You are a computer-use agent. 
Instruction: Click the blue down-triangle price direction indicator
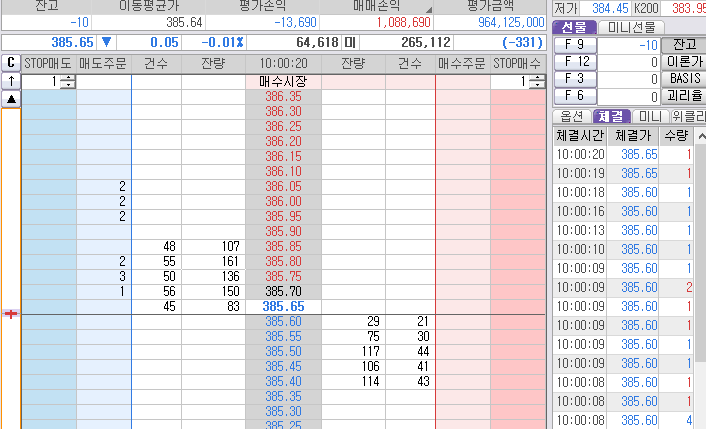pos(106,42)
